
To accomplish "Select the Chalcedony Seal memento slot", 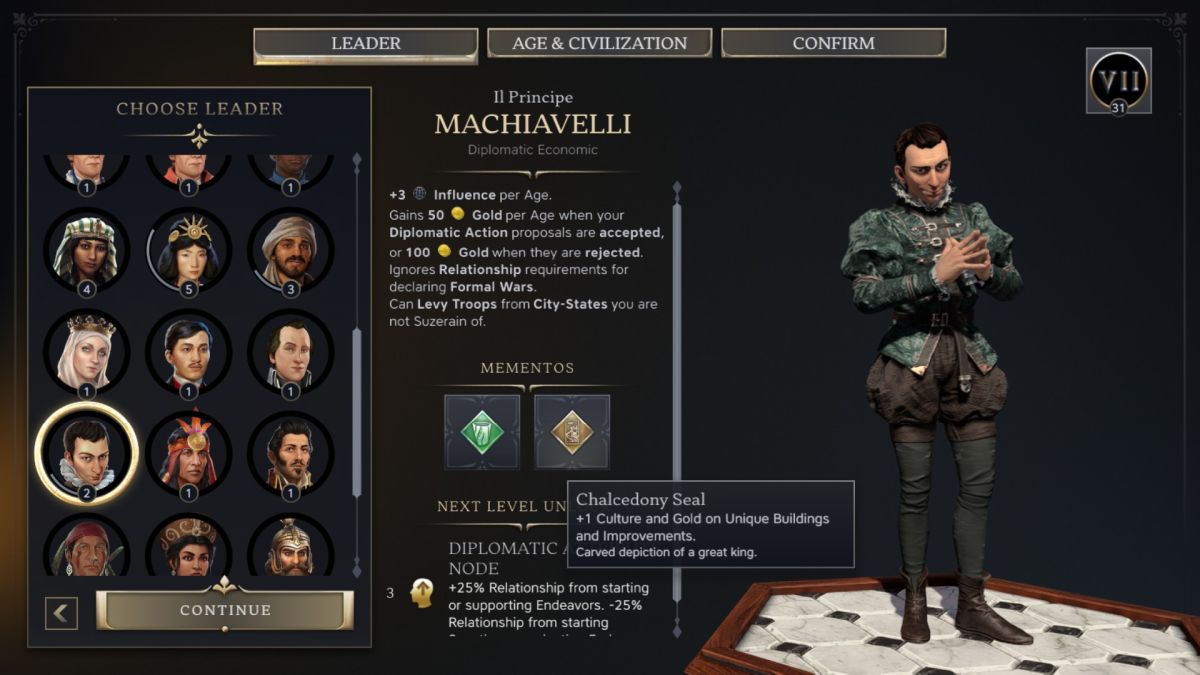I will click(572, 432).
